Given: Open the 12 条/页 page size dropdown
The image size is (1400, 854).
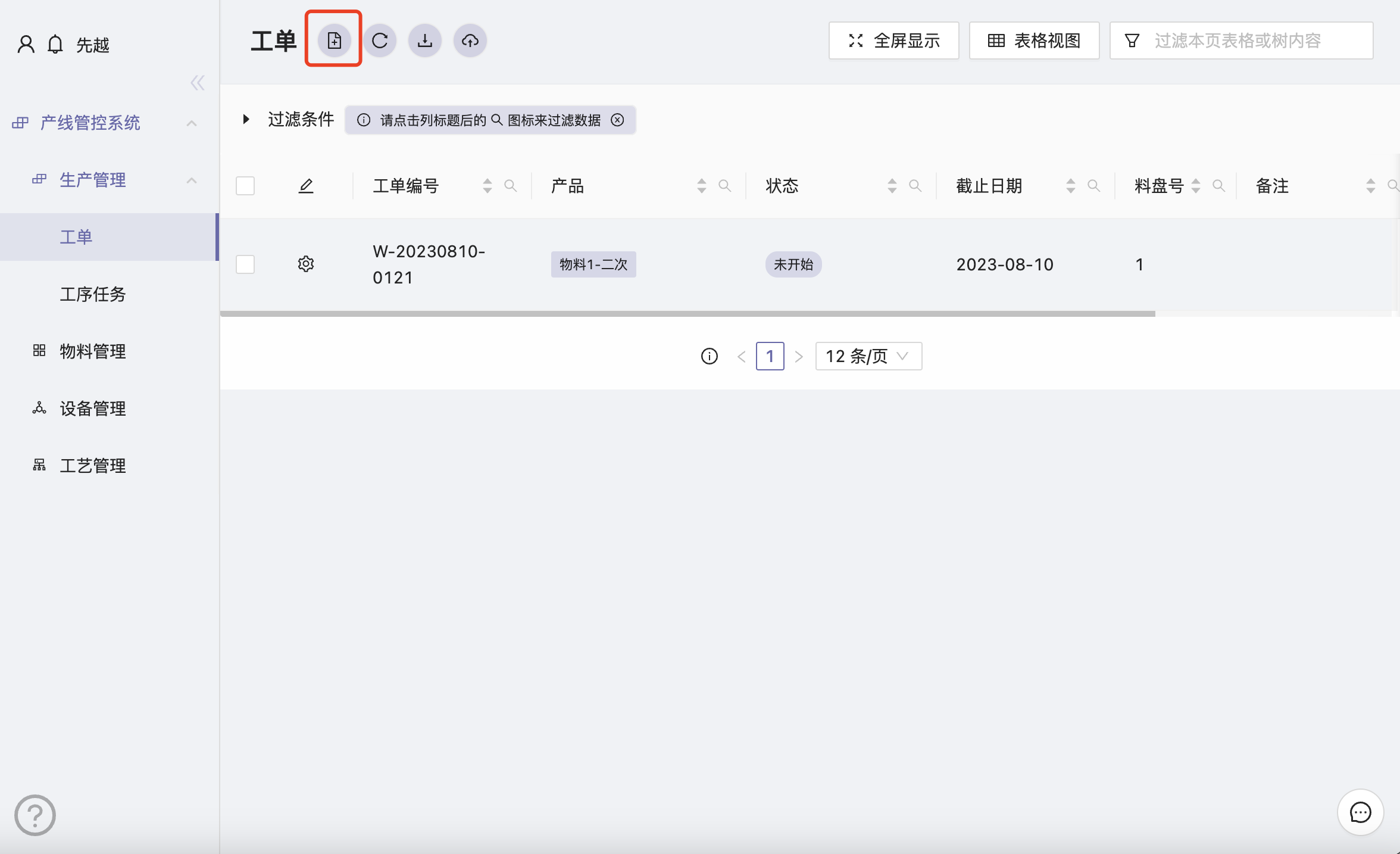Looking at the screenshot, I should point(868,356).
